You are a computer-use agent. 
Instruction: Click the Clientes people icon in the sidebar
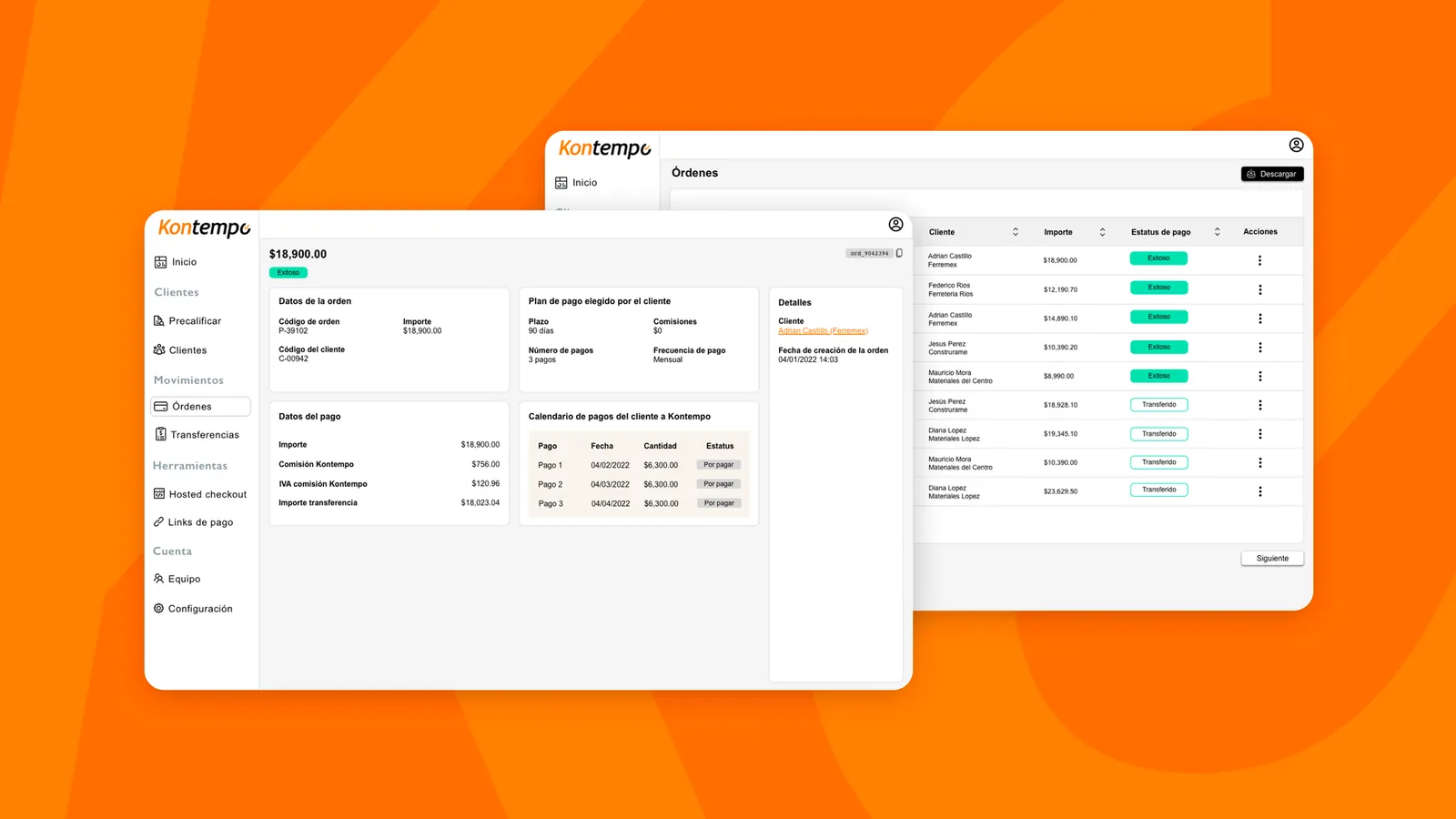pyautogui.click(x=159, y=349)
